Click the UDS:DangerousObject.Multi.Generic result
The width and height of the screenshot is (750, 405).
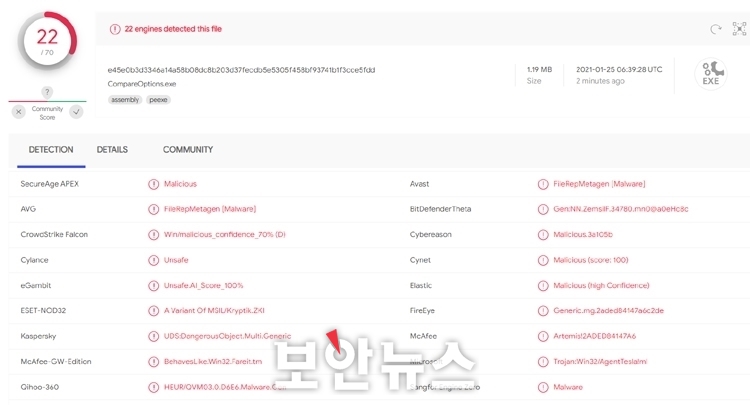coord(227,336)
